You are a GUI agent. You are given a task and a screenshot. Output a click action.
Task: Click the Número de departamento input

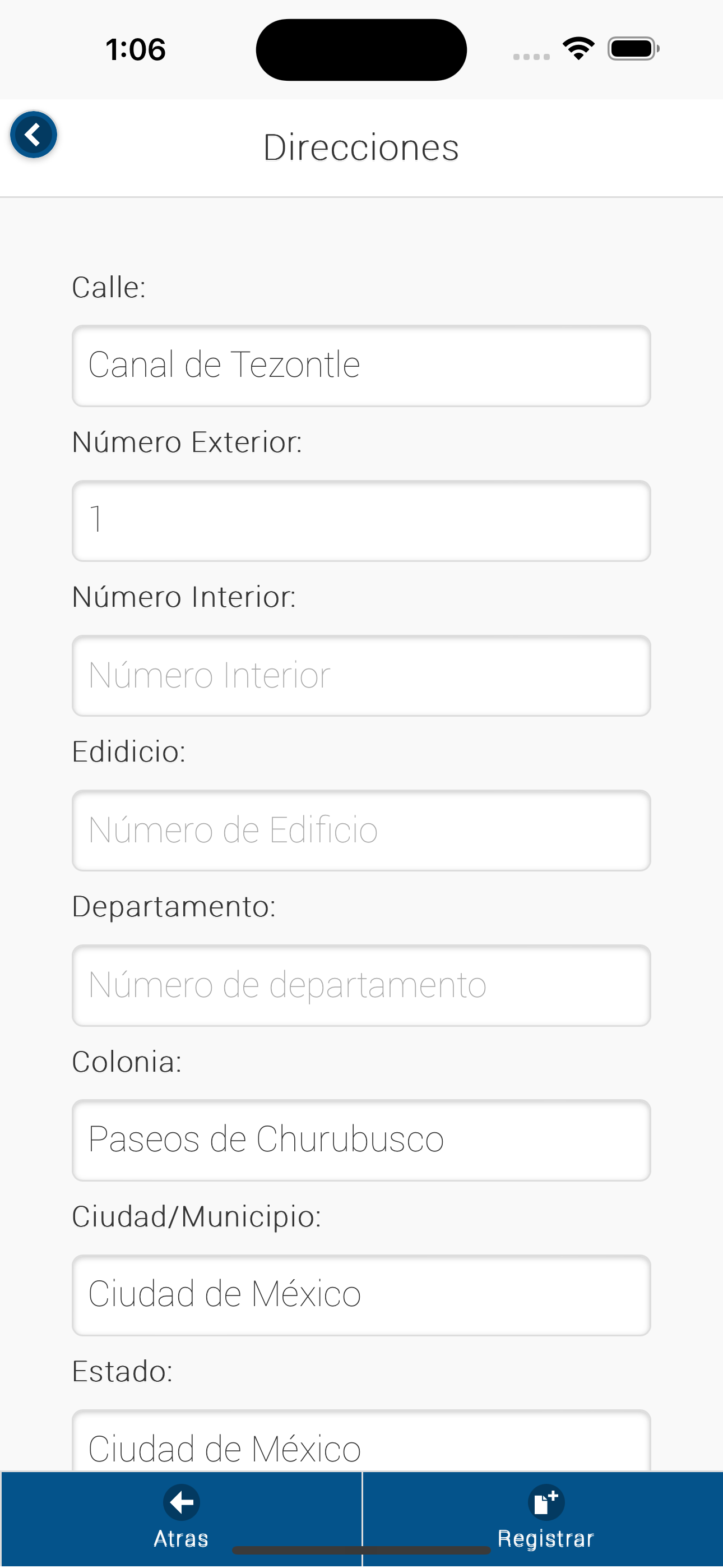pos(361,985)
